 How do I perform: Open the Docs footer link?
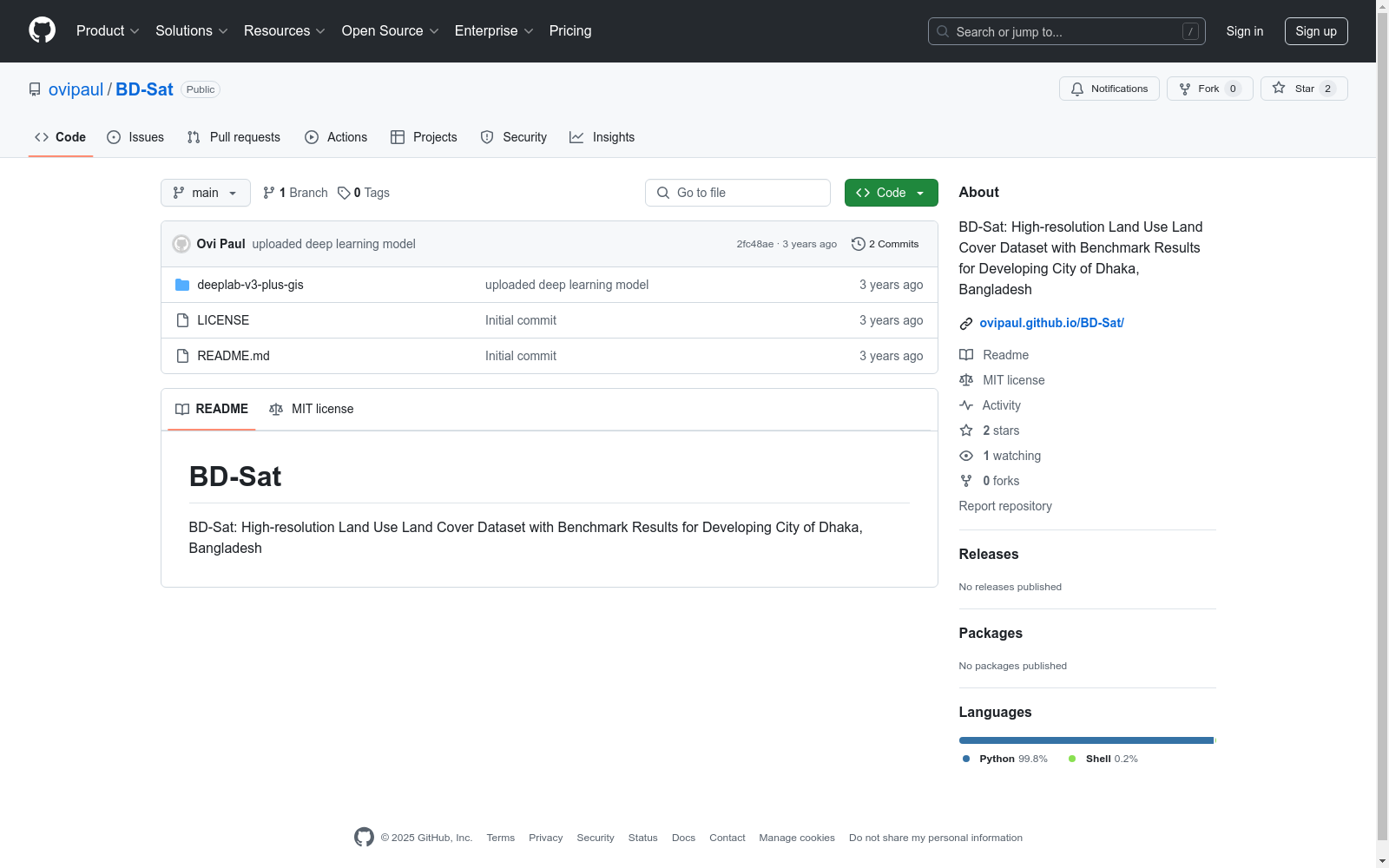tap(684, 838)
